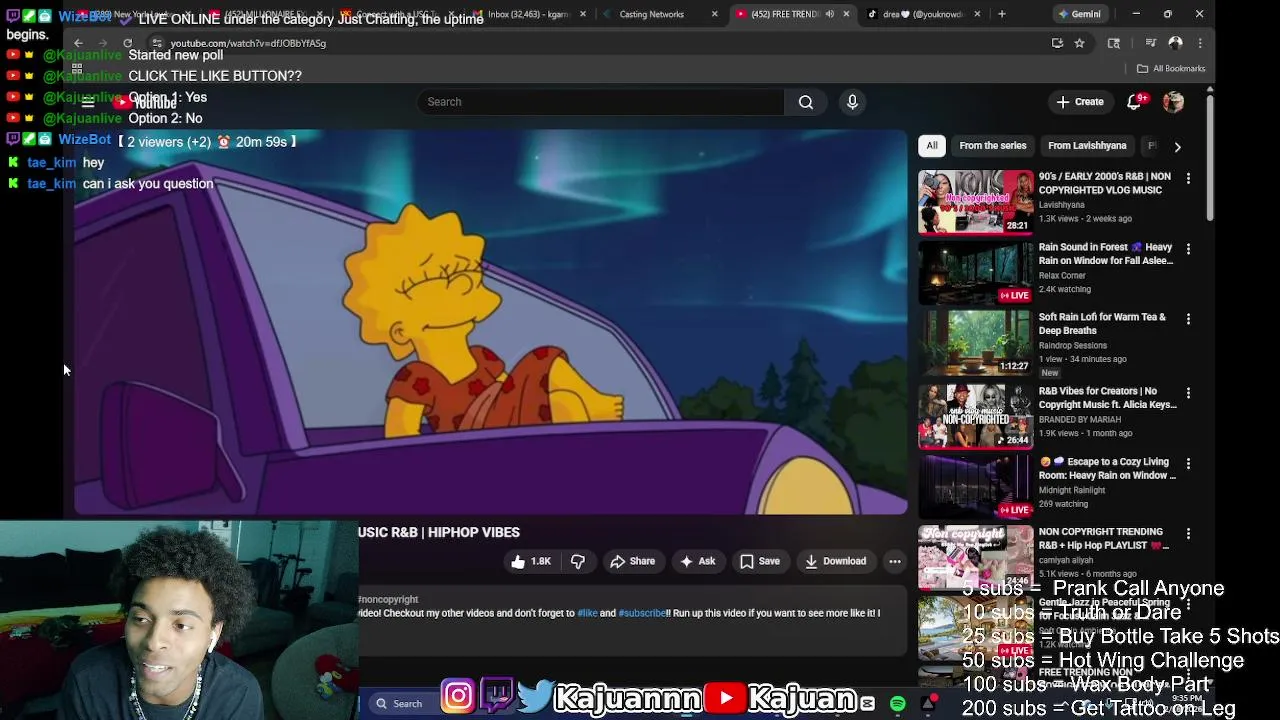Screen dimensions: 1280x720
Task: Select the From Lavishhyana chip
Action: click(x=1087, y=146)
